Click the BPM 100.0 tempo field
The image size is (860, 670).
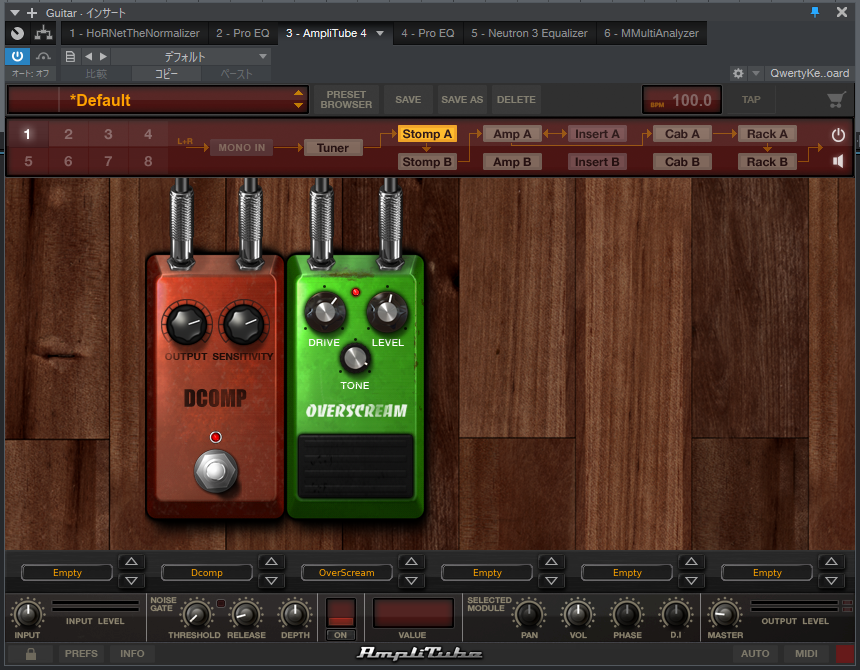[682, 100]
